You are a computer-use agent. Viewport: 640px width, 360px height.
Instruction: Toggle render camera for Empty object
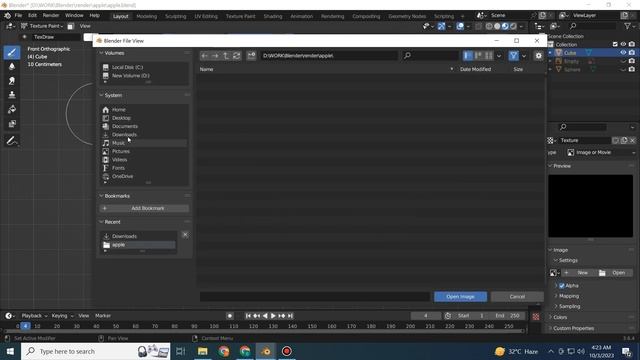tap(632, 61)
